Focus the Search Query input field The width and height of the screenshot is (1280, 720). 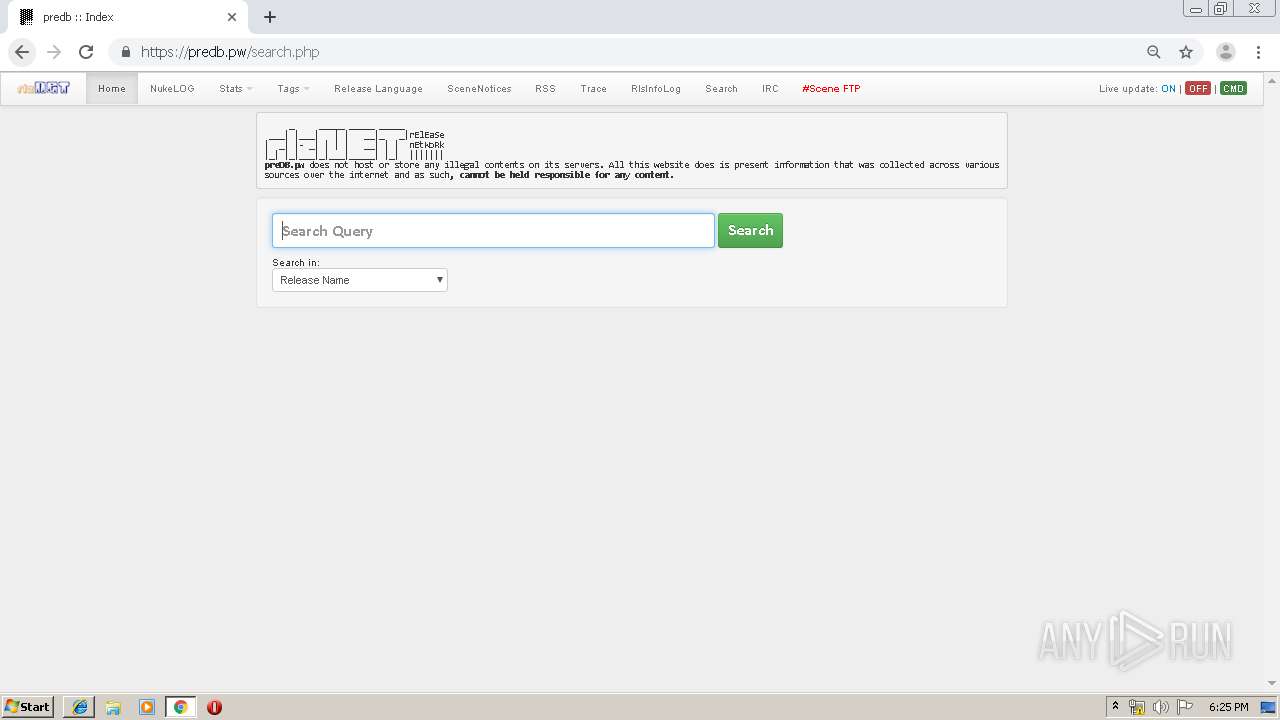[493, 231]
